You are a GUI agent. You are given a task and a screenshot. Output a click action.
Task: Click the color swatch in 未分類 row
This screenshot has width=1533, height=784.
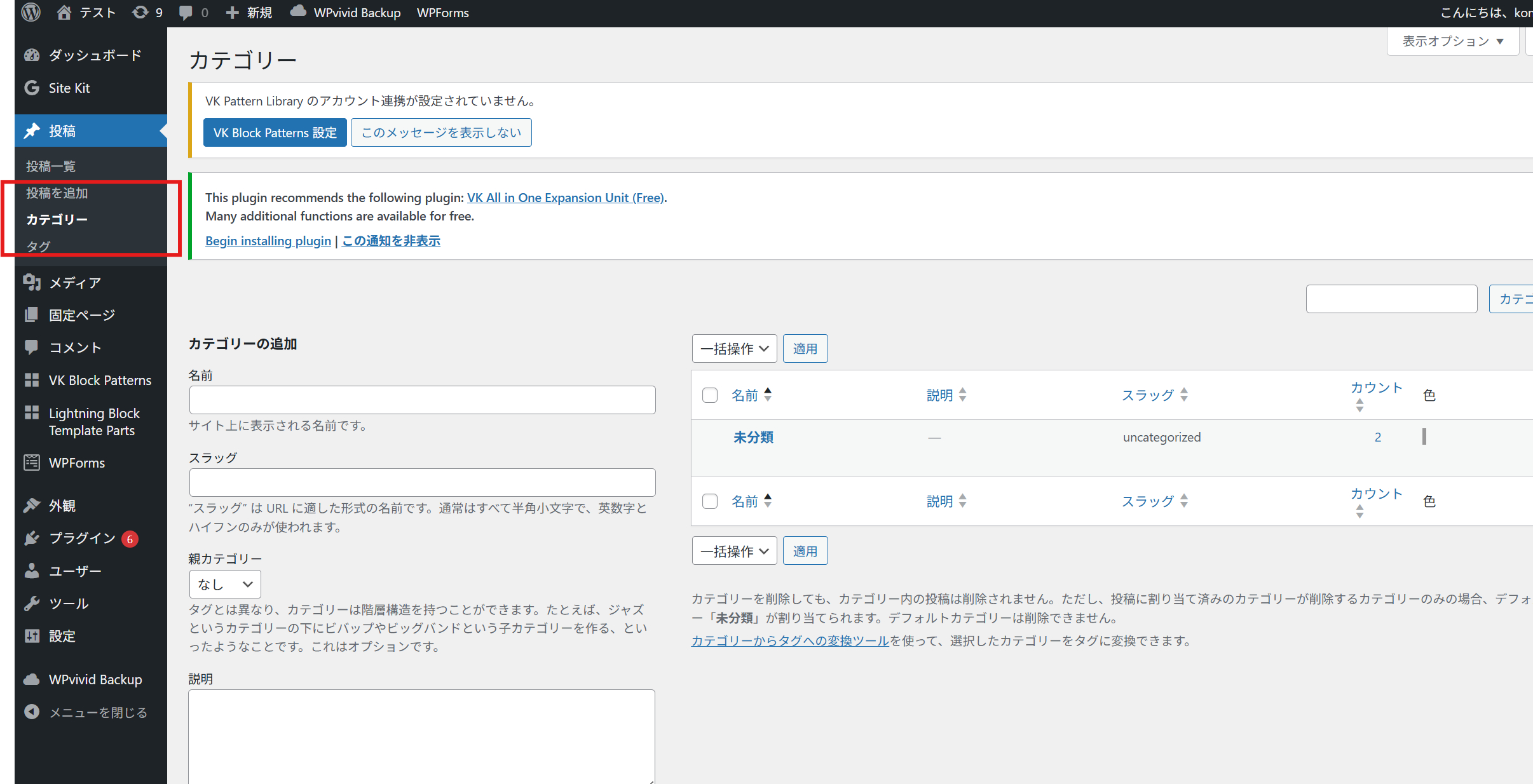(1424, 436)
